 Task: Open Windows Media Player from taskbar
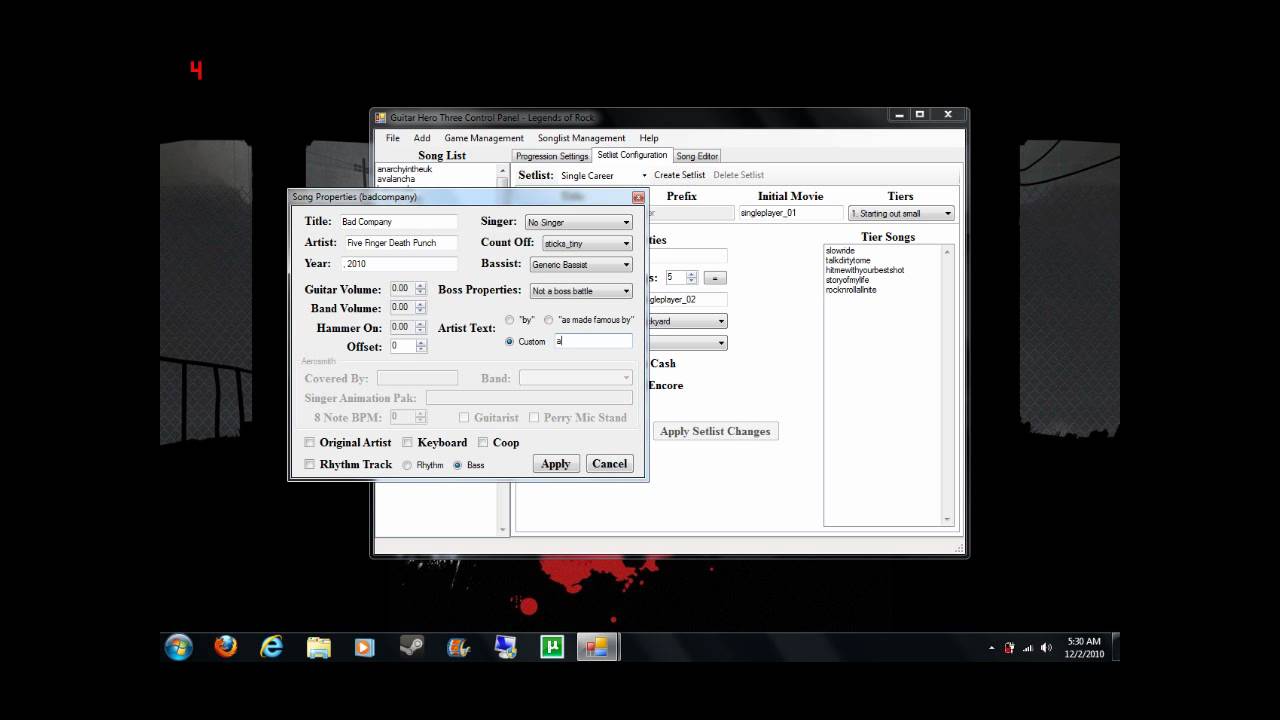[x=364, y=647]
